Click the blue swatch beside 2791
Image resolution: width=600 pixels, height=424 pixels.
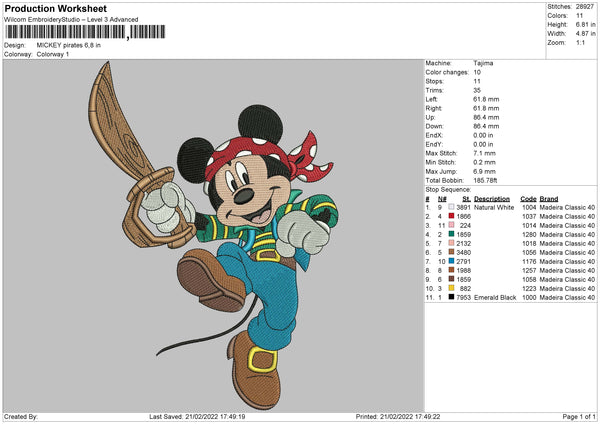pos(452,261)
